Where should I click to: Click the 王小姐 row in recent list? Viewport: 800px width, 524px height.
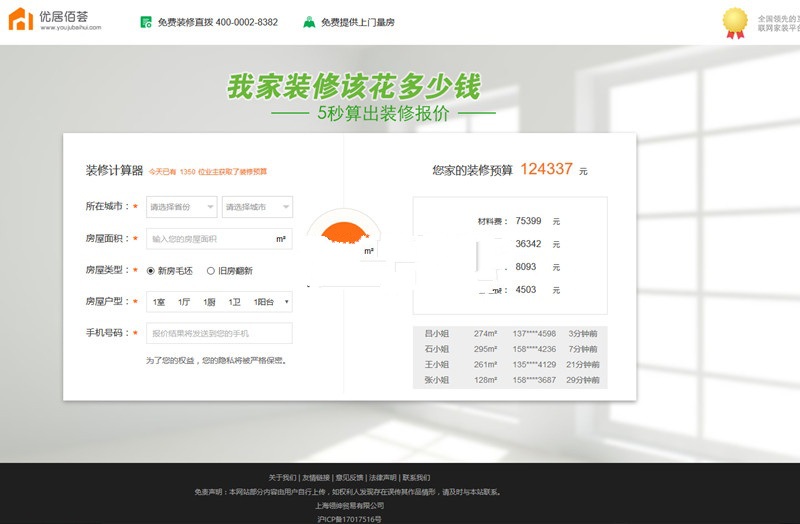[x=510, y=364]
